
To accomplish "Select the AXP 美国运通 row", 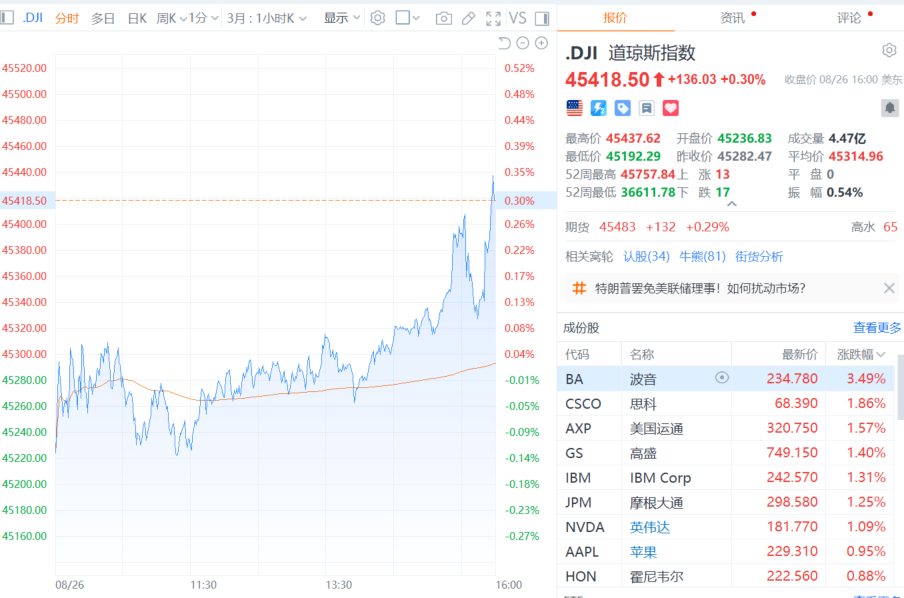I will [x=726, y=428].
